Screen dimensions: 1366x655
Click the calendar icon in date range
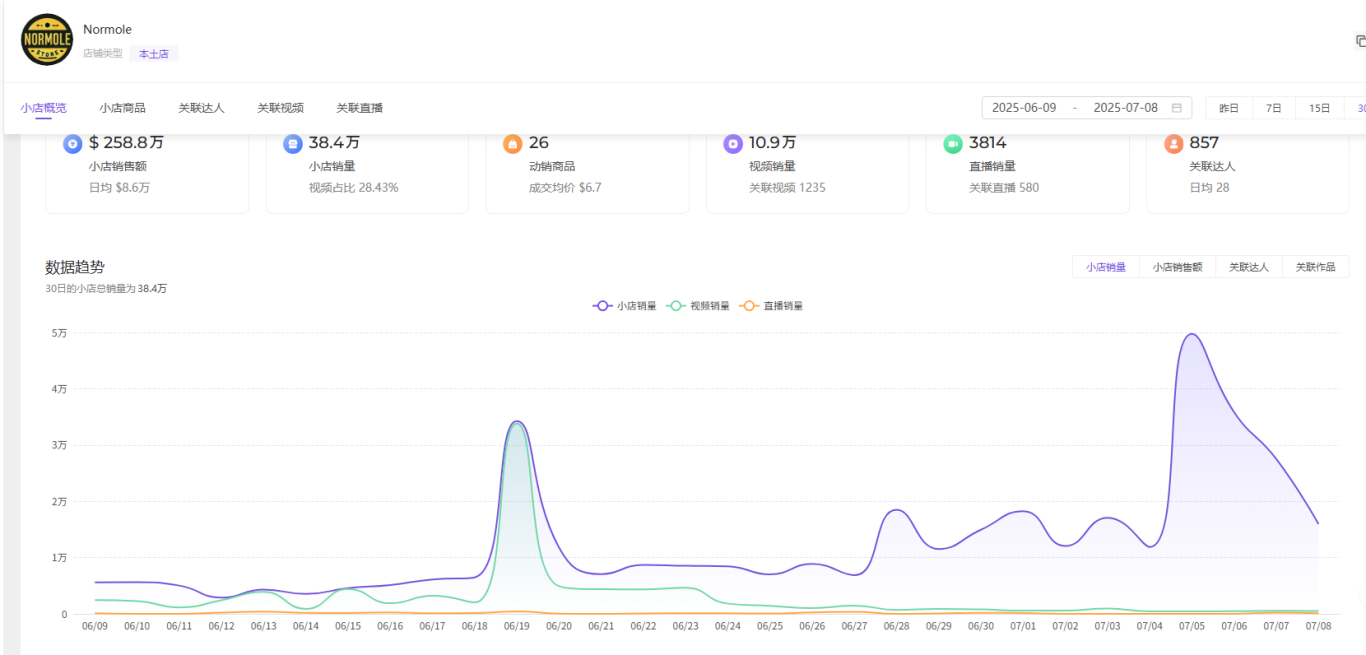(x=1177, y=108)
